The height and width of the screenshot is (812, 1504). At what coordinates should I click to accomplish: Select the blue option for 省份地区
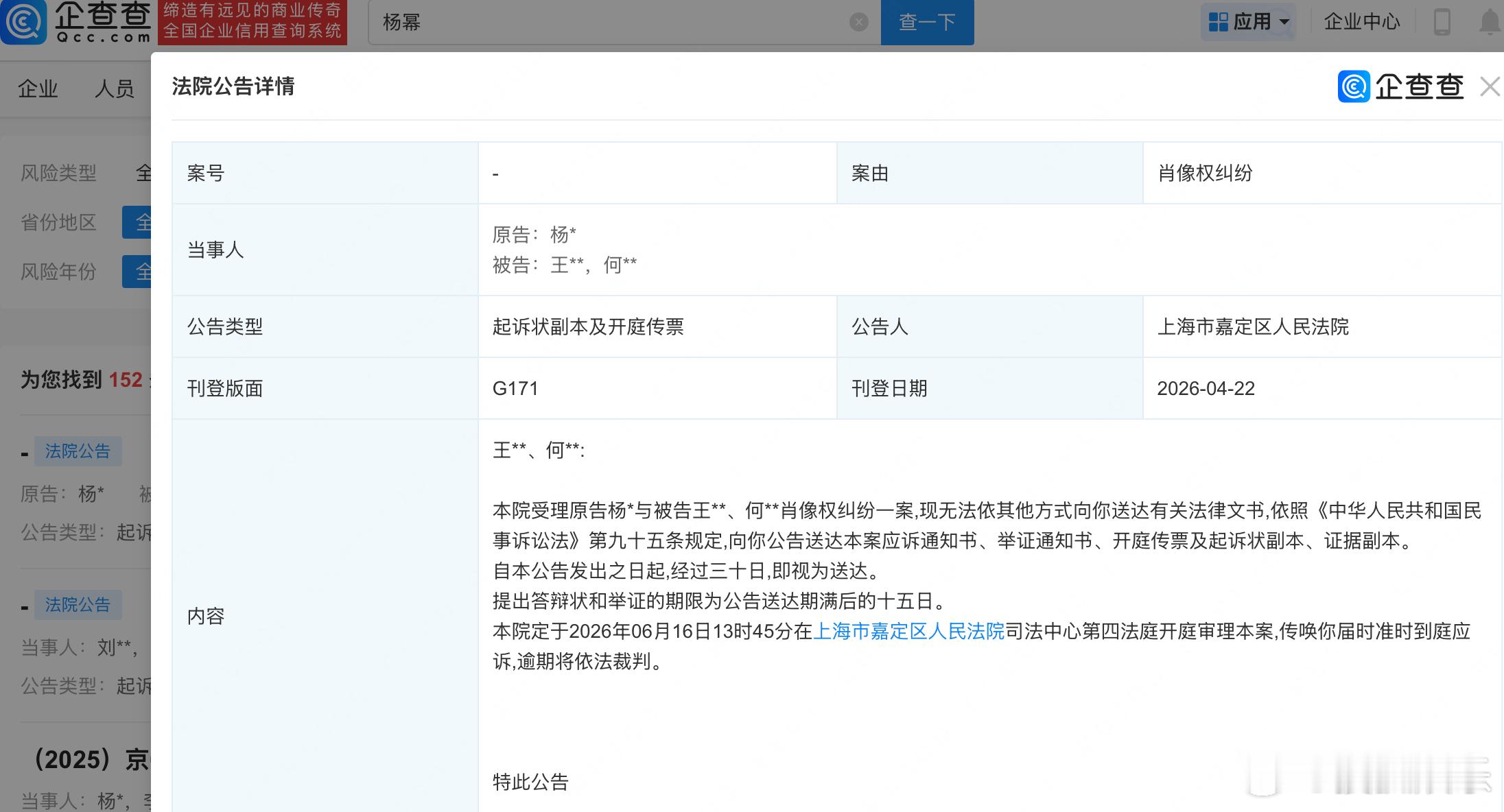tap(137, 222)
